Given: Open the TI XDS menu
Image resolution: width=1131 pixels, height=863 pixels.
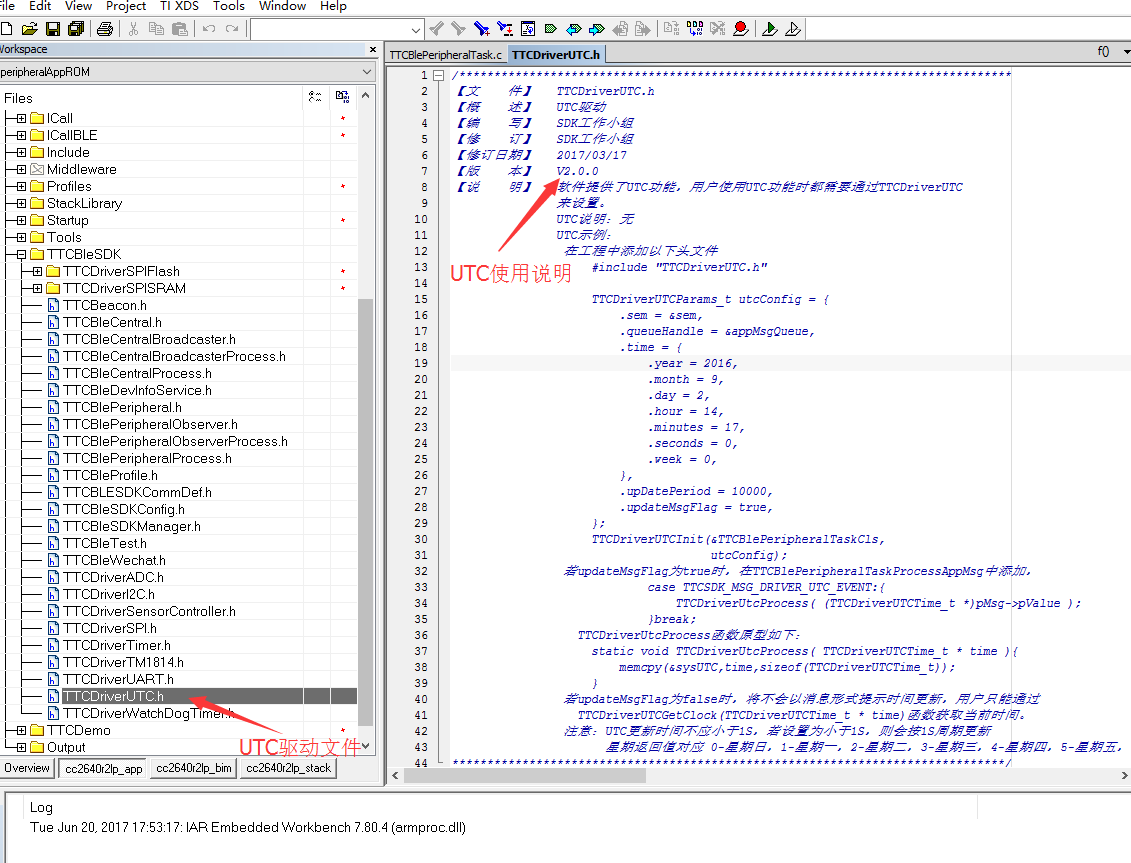Looking at the screenshot, I should click(180, 6).
